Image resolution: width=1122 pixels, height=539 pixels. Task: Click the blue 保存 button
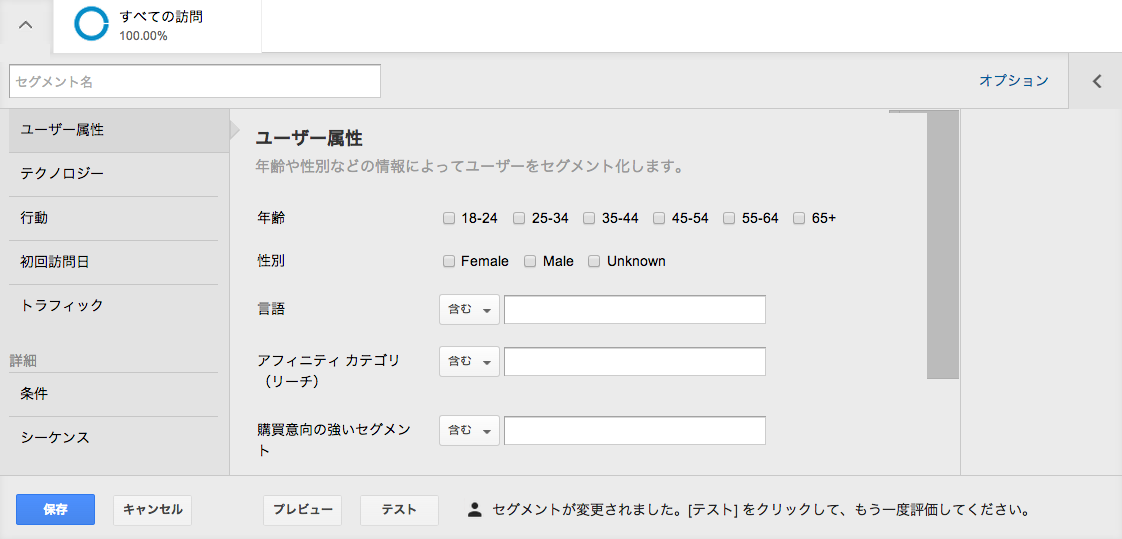click(x=56, y=510)
